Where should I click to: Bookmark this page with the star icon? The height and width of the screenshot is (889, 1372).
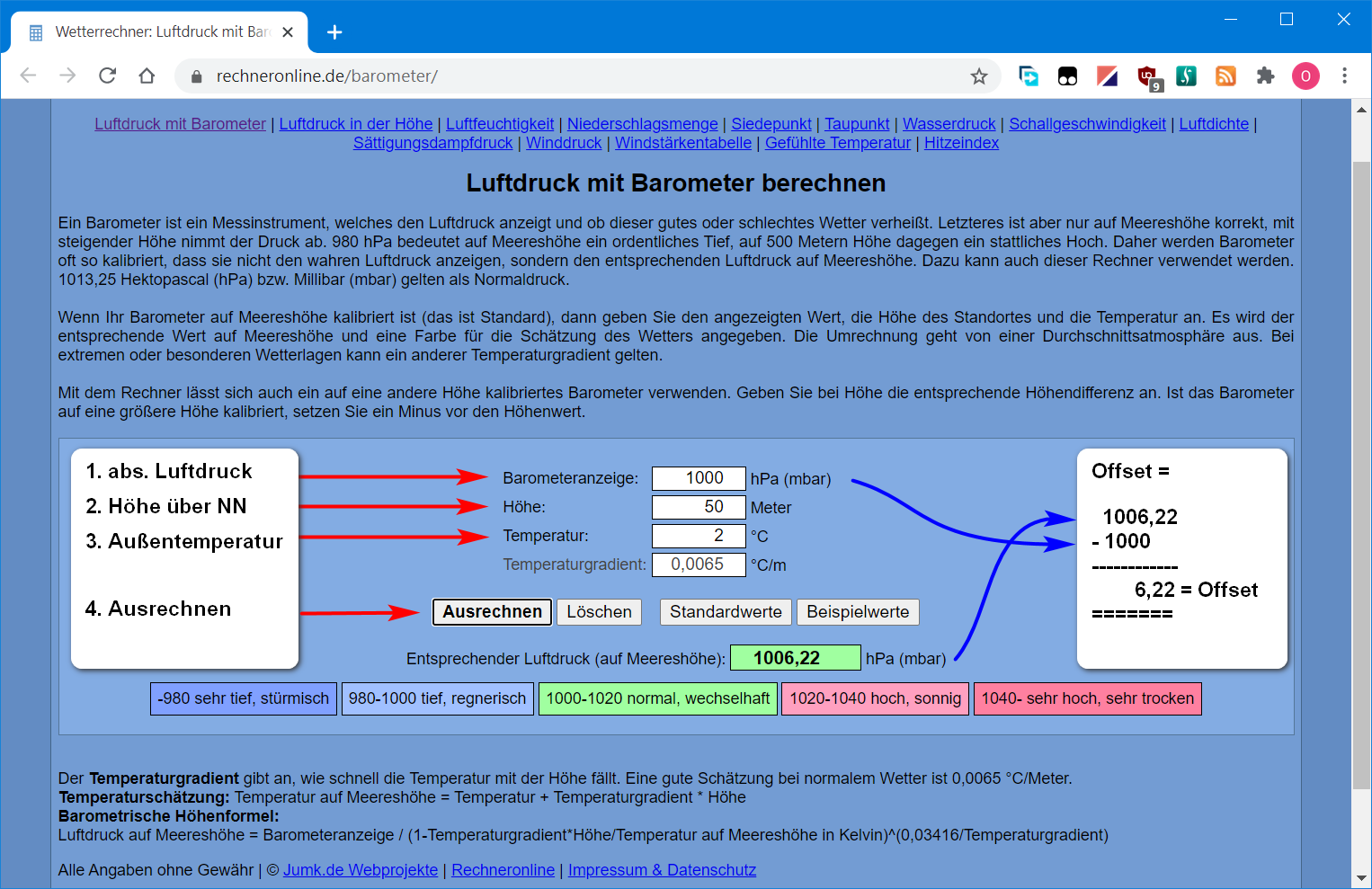(x=979, y=76)
